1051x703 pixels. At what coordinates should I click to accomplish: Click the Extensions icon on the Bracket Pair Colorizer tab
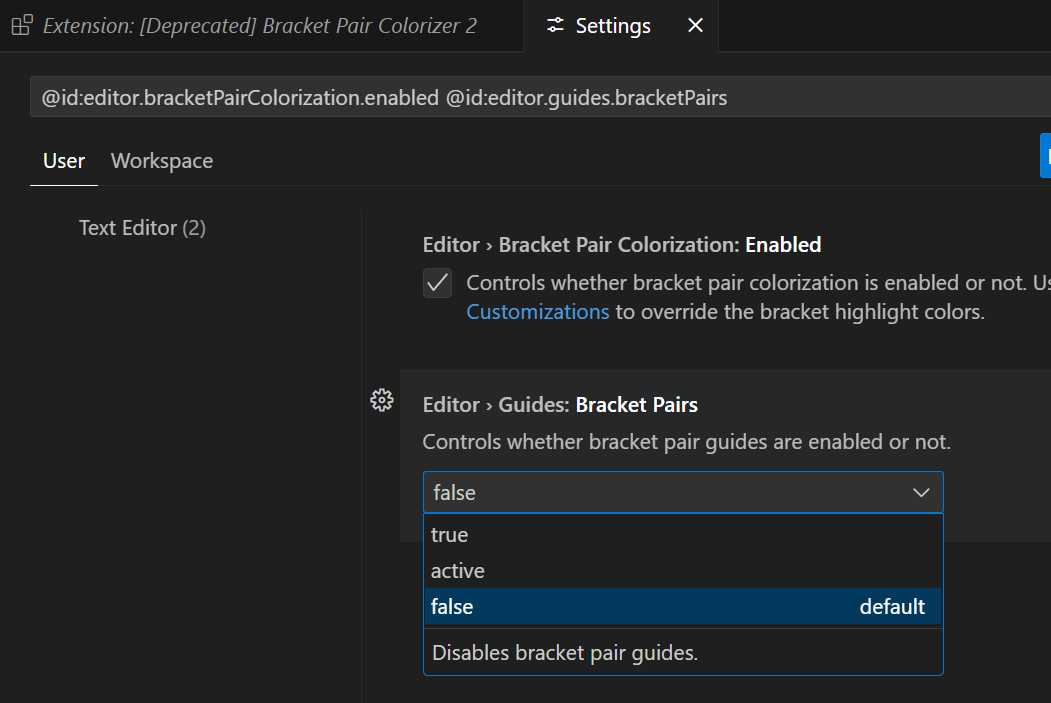(22, 26)
